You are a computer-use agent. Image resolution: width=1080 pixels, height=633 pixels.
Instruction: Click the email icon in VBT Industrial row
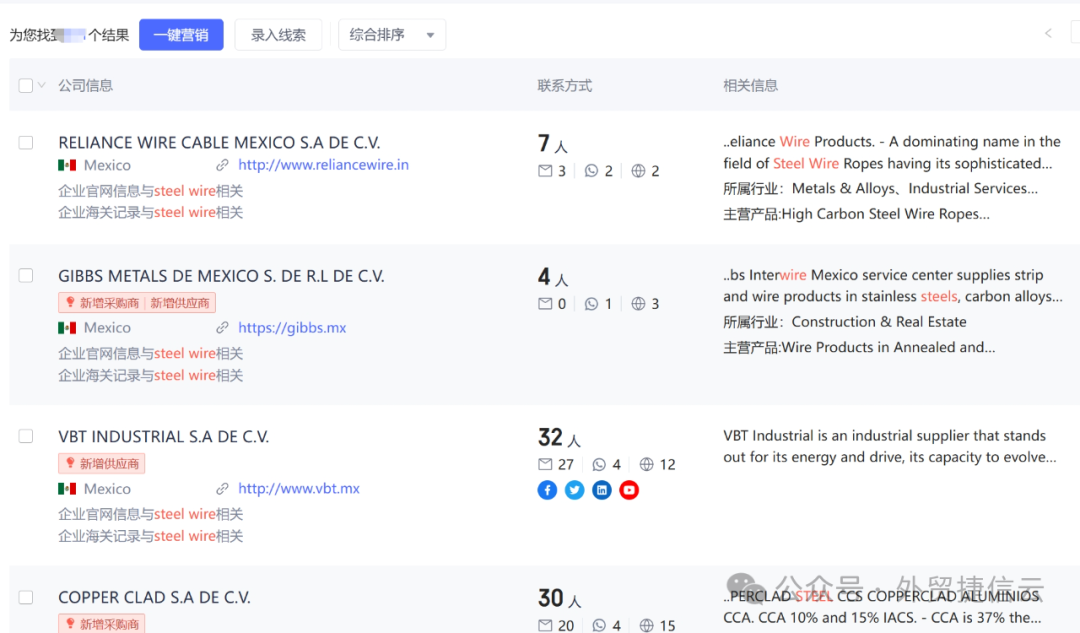(545, 464)
